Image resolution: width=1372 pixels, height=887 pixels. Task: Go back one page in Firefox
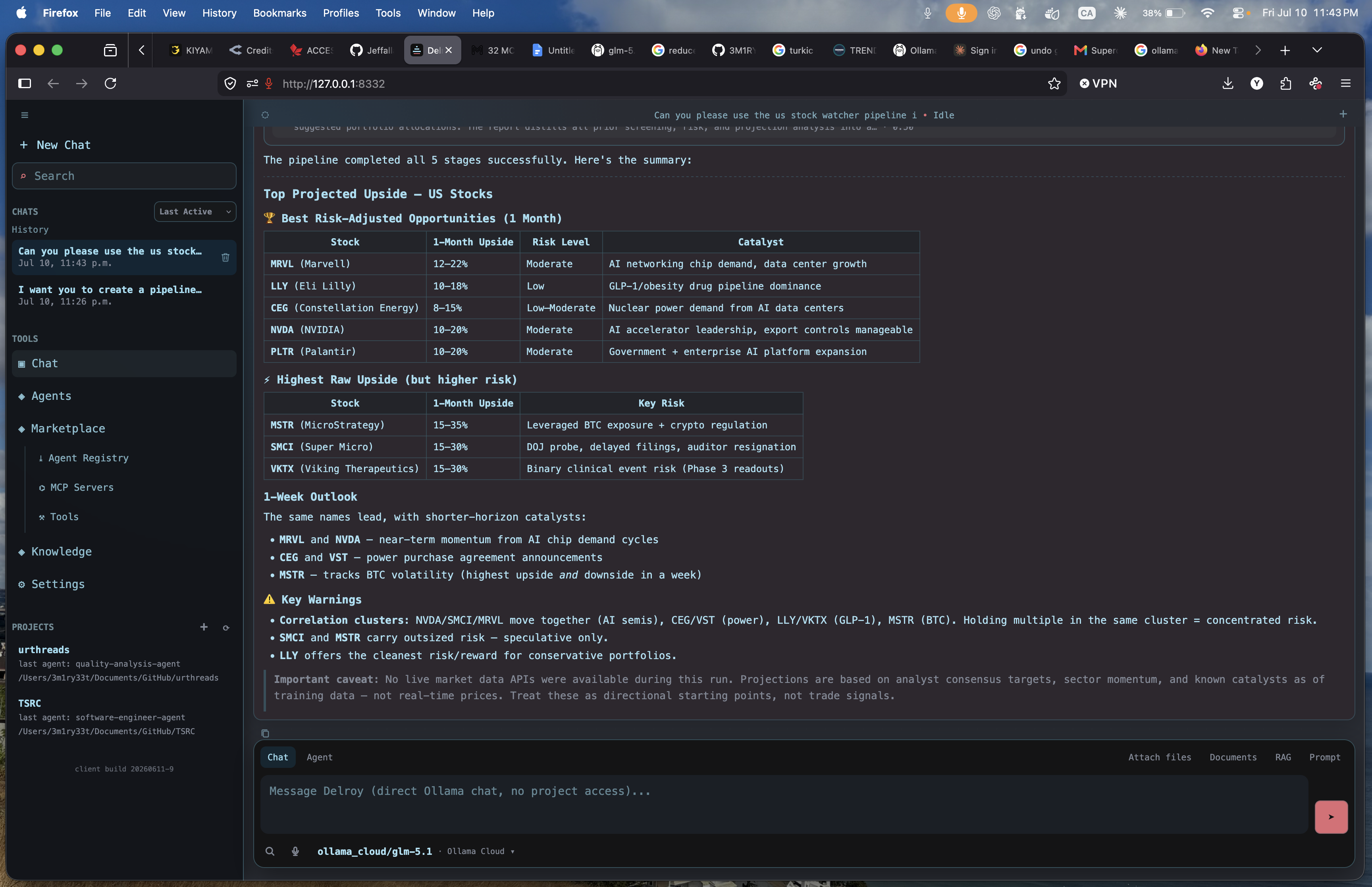(53, 83)
